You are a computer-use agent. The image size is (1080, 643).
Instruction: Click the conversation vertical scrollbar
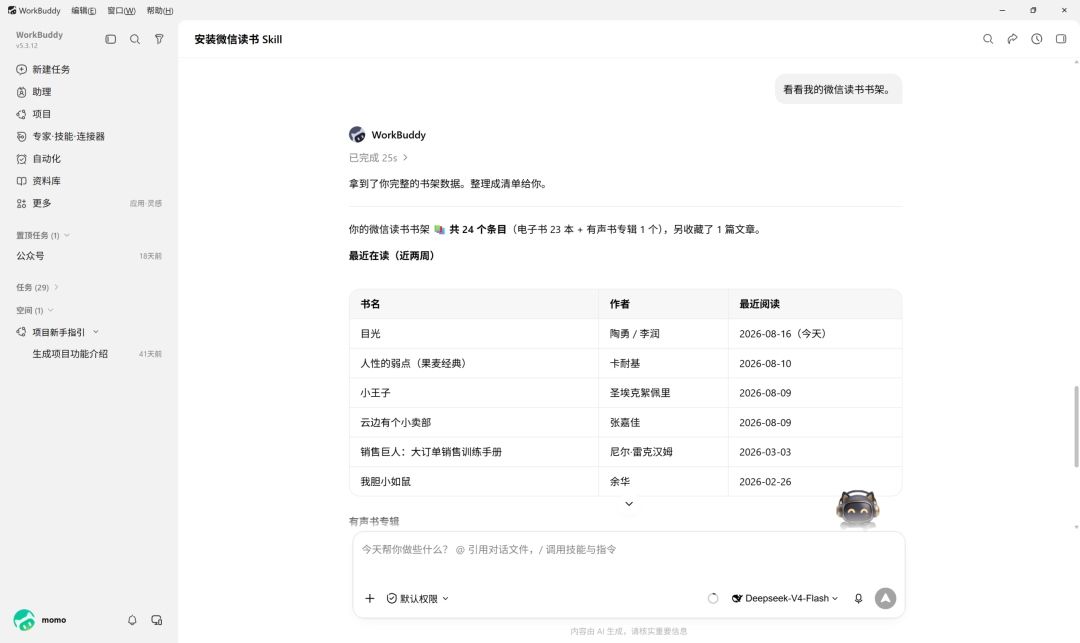tap(1076, 427)
